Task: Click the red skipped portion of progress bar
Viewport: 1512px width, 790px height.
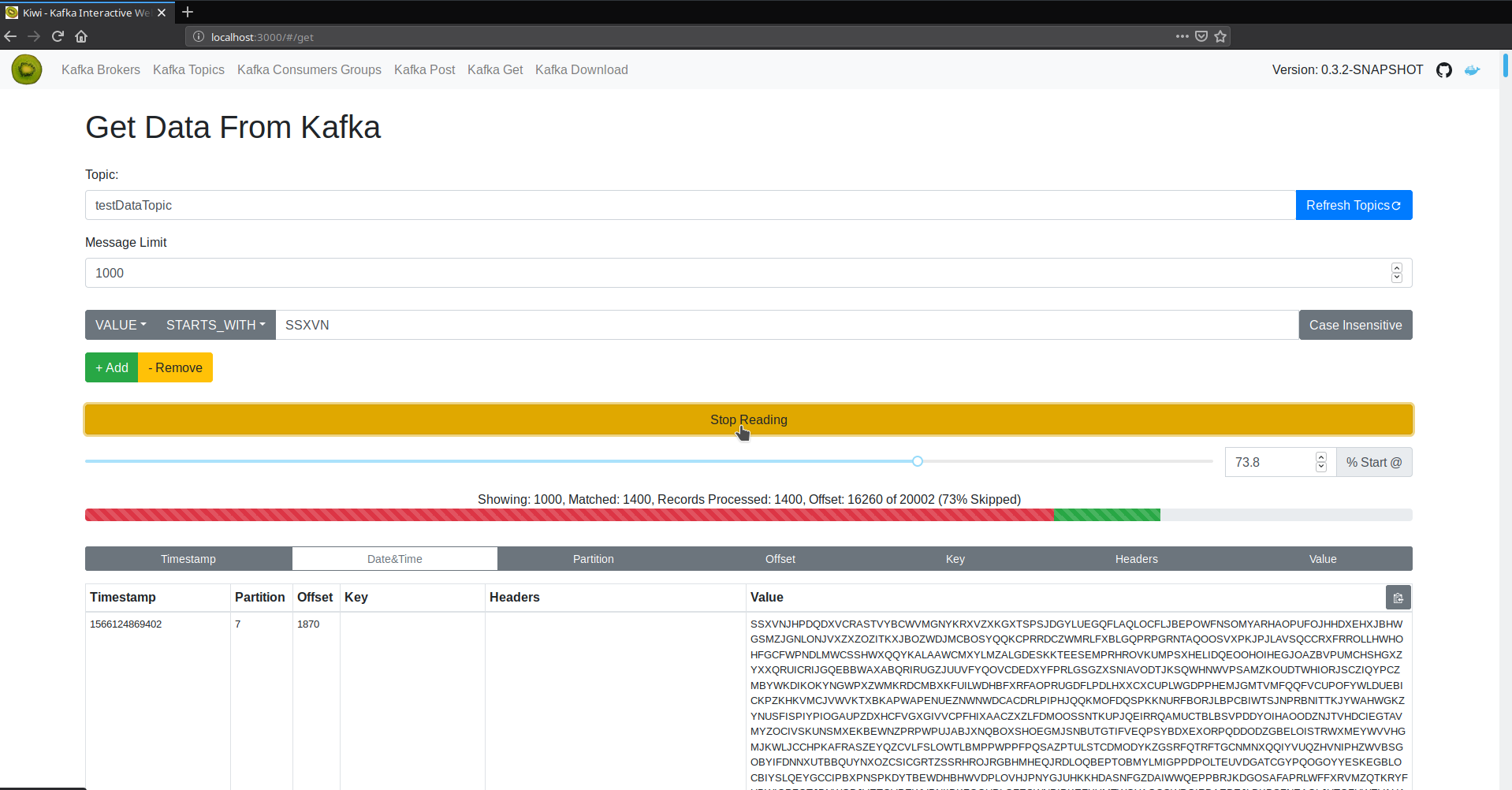Action: 569,515
